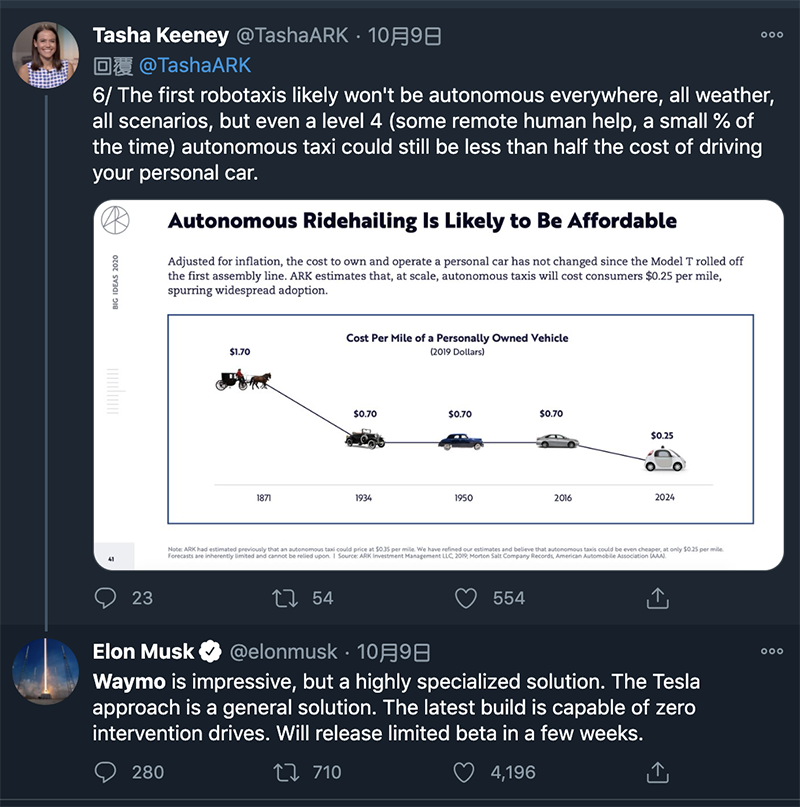Open the Autonomous Ridehailing chart image
Viewport: 800px width, 807px height.
pos(439,385)
